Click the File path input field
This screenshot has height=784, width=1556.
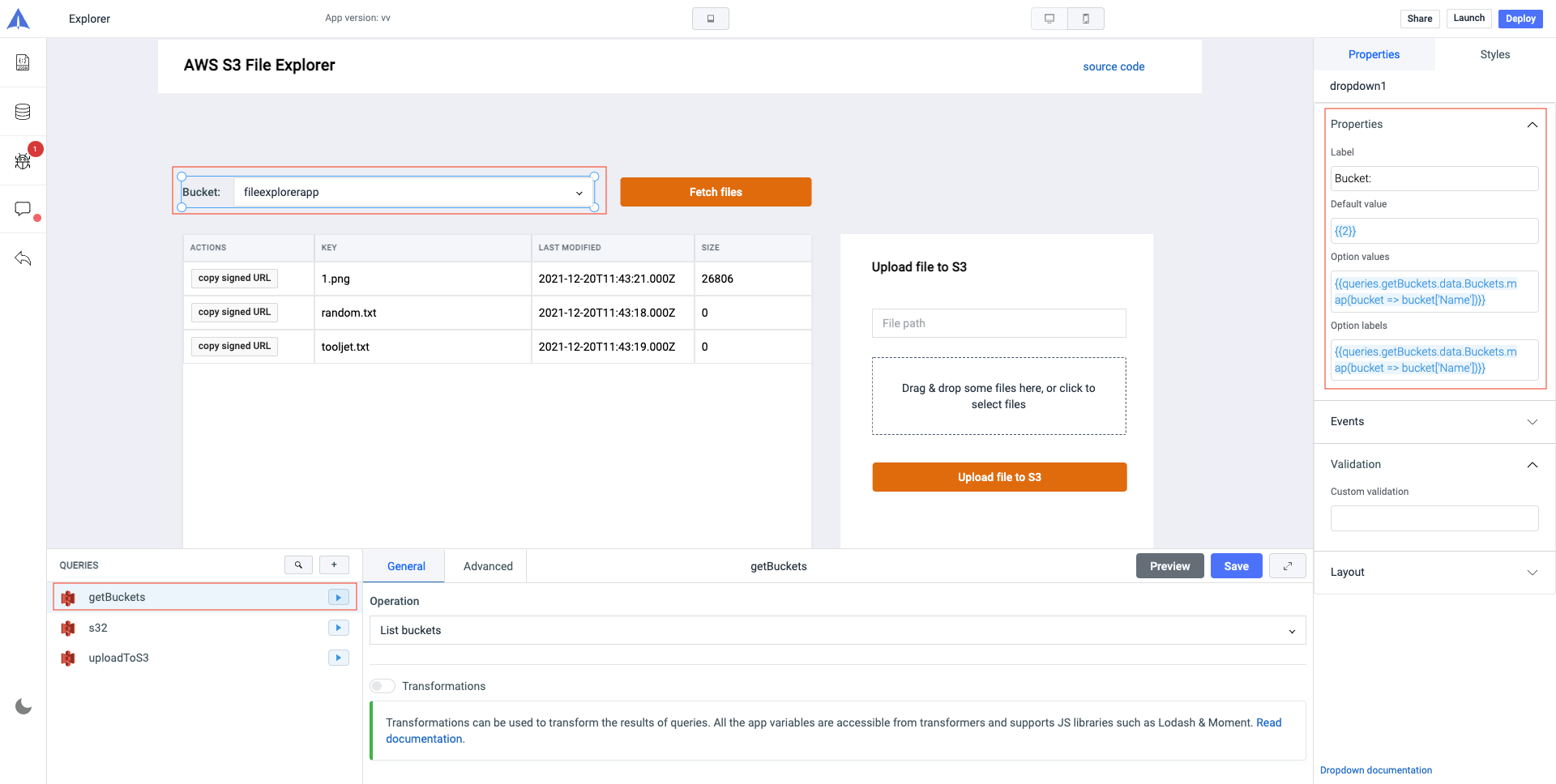pos(998,323)
